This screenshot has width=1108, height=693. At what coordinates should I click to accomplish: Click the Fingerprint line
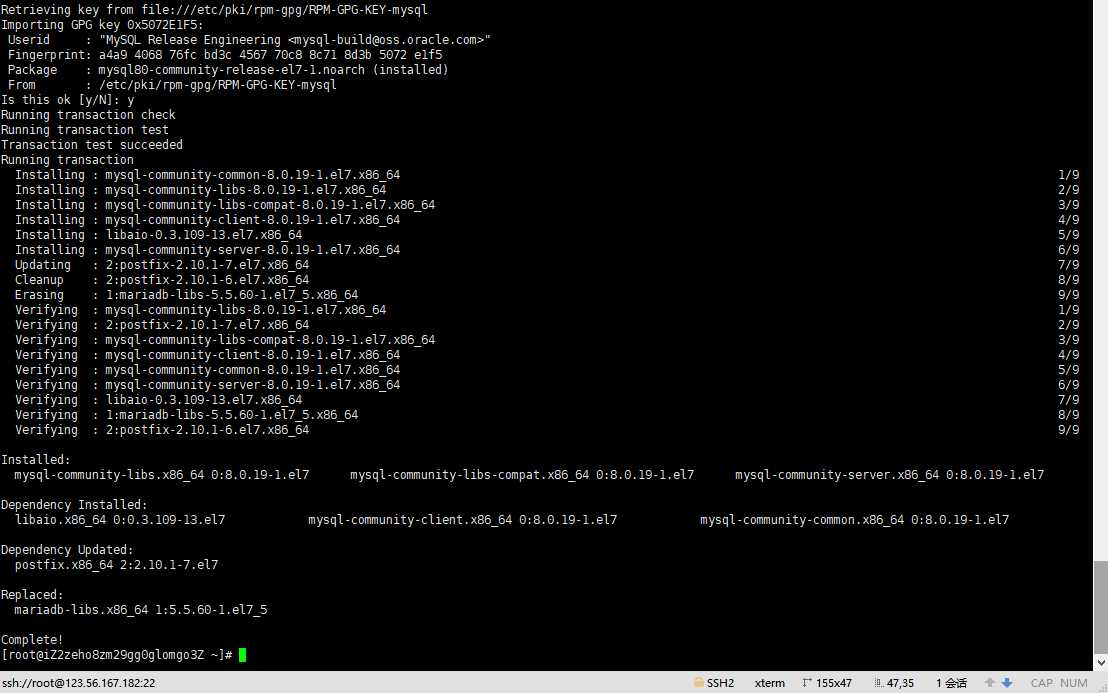tap(225, 54)
